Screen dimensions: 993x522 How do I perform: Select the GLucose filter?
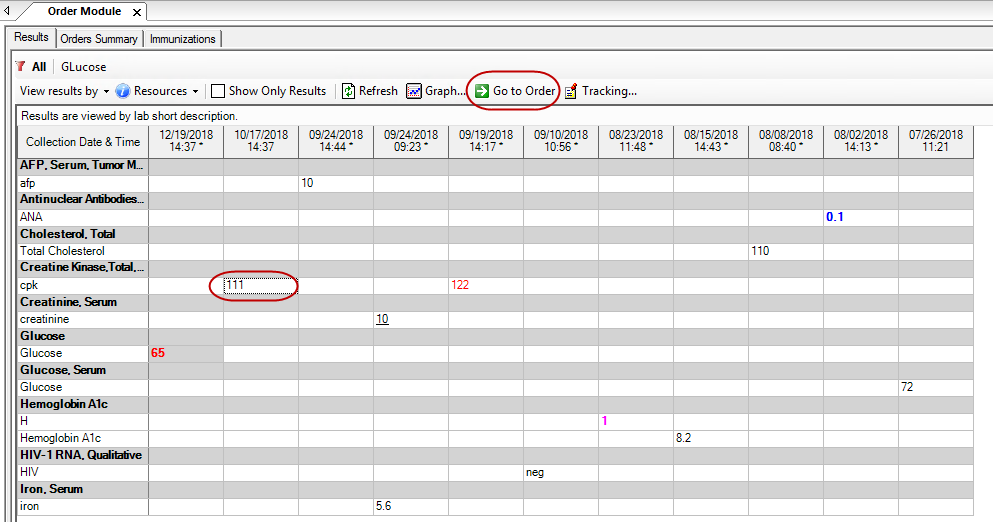point(84,67)
